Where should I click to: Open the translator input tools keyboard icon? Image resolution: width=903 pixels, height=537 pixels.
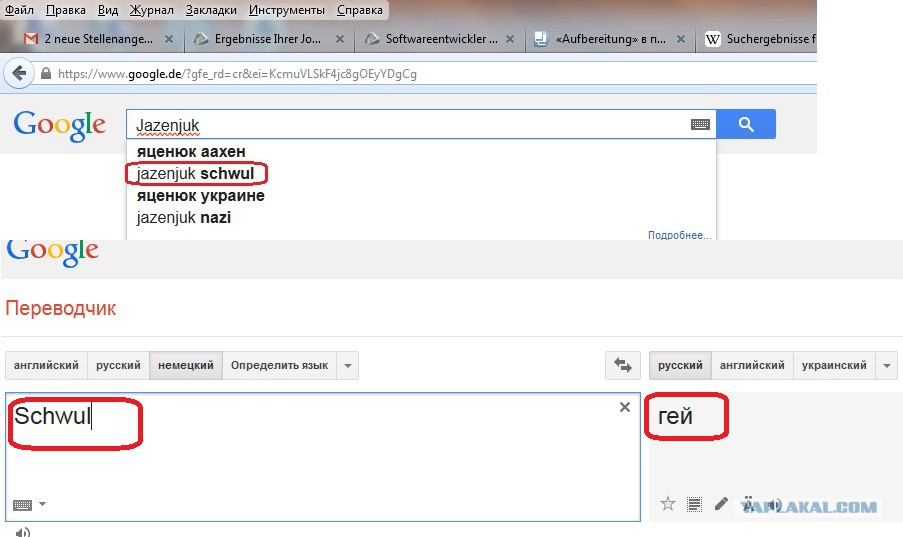coord(24,504)
